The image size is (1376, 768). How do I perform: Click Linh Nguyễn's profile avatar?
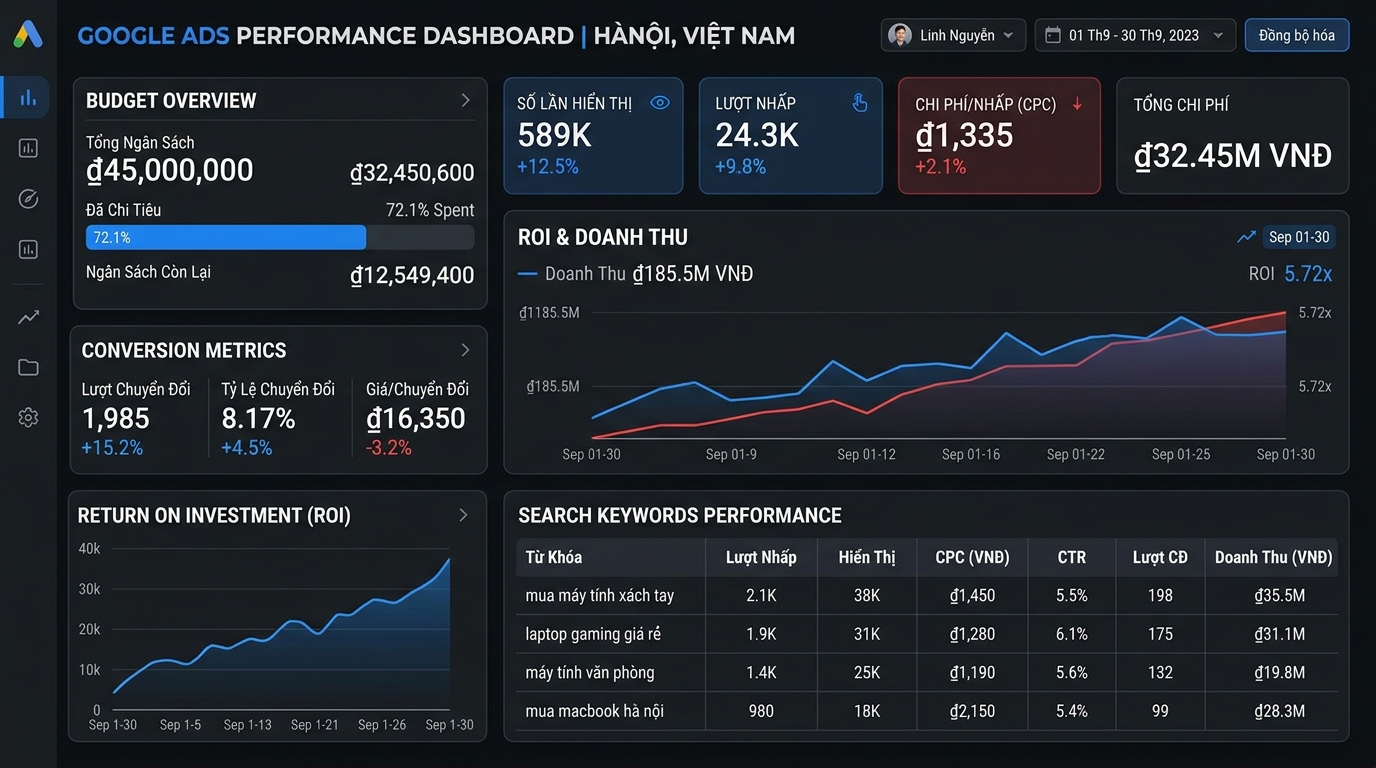(900, 35)
